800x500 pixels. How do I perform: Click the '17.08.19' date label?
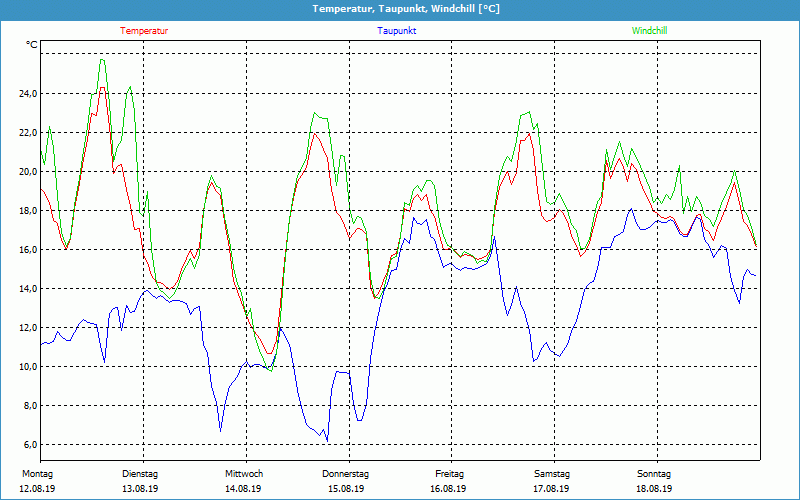[551, 489]
